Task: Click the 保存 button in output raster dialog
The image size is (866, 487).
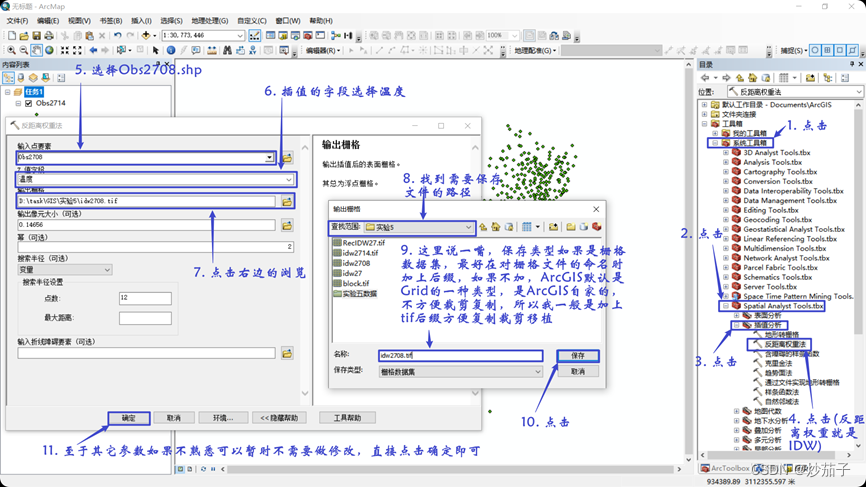Action: pos(578,356)
